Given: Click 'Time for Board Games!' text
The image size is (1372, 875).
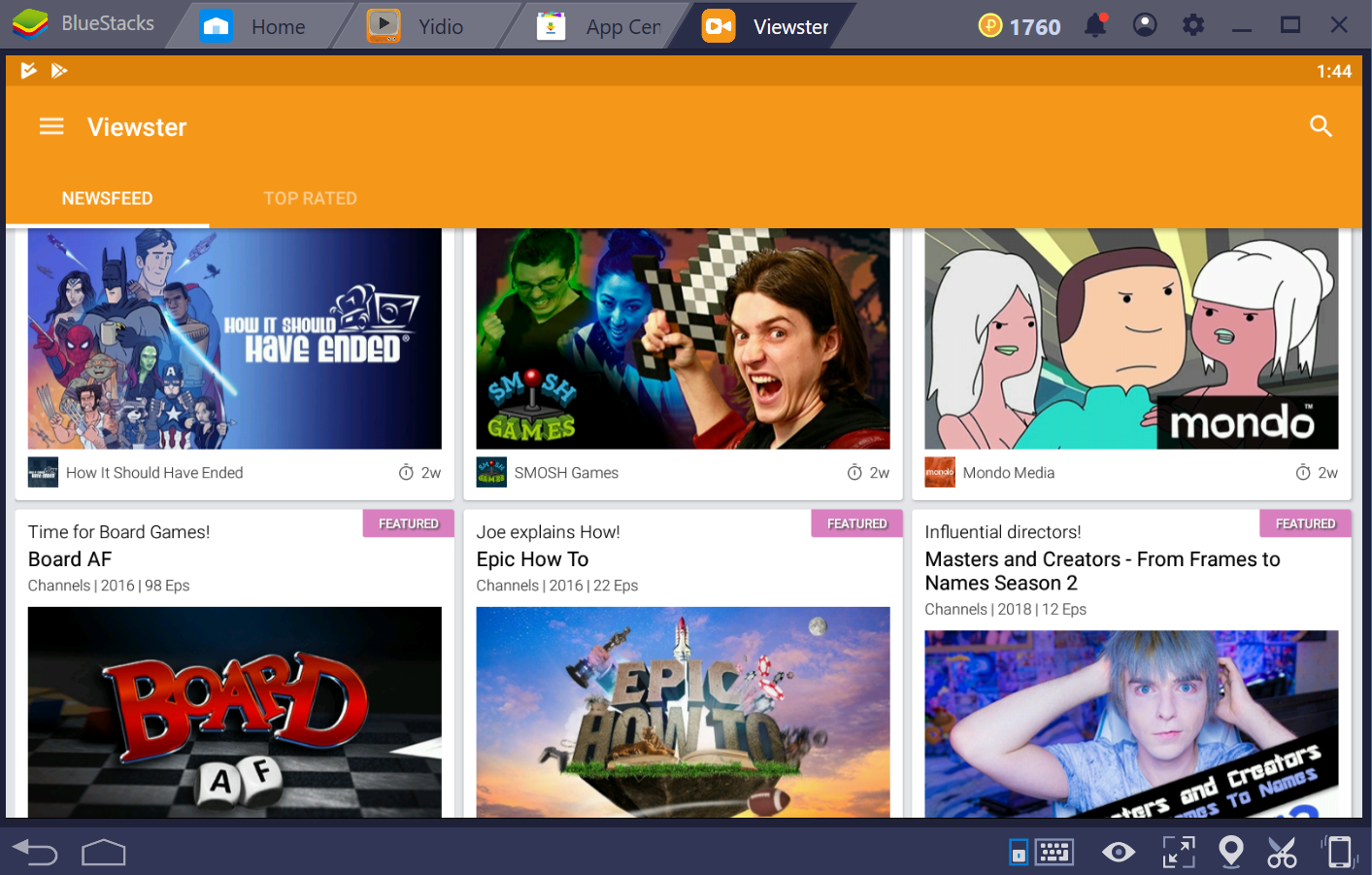Looking at the screenshot, I should 118,532.
